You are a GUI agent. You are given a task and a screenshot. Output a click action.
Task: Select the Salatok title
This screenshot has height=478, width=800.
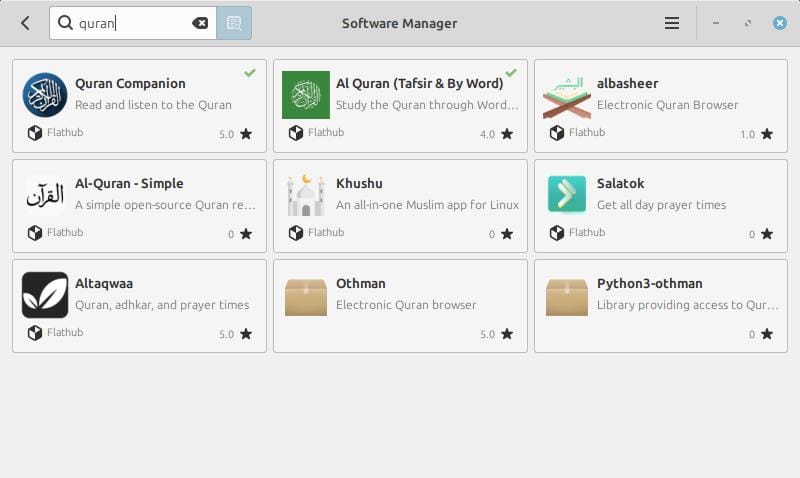point(620,183)
